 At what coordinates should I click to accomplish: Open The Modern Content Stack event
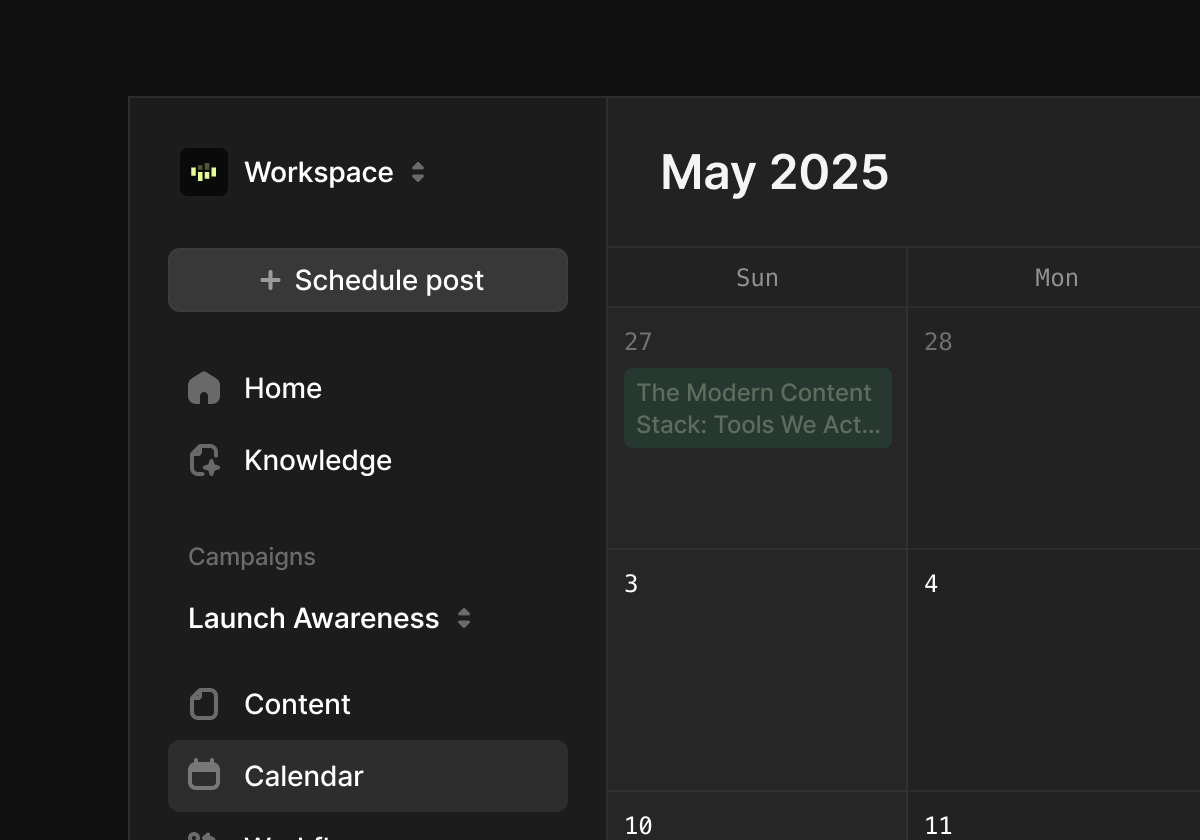click(757, 408)
